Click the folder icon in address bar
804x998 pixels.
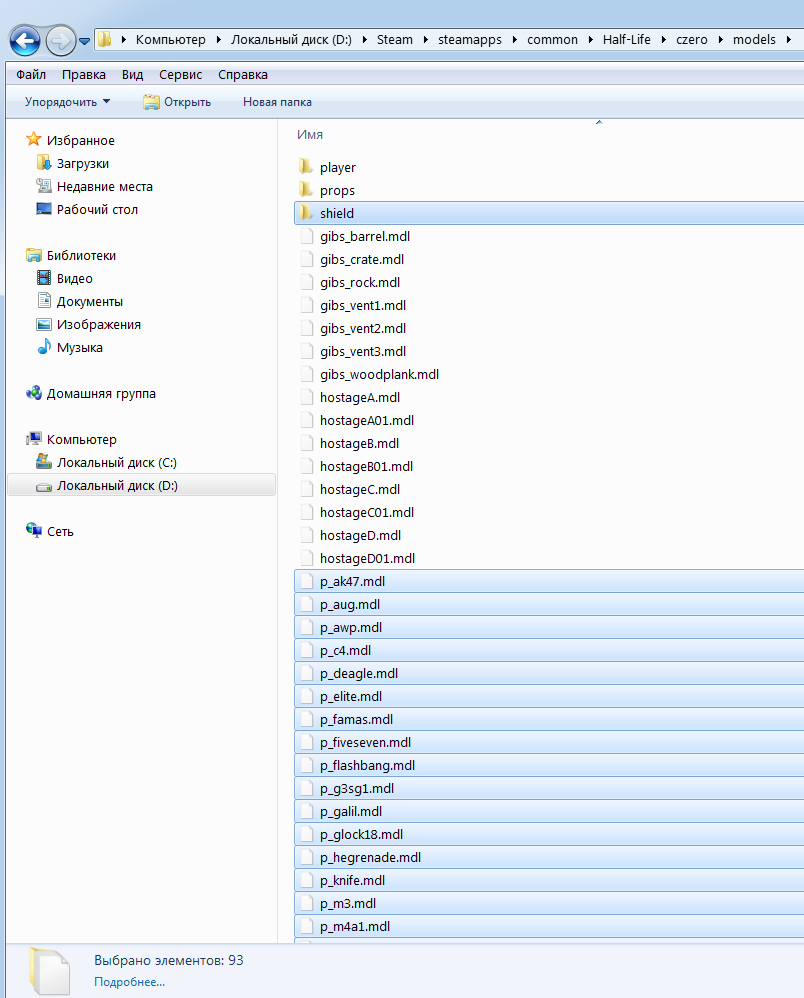click(x=104, y=39)
